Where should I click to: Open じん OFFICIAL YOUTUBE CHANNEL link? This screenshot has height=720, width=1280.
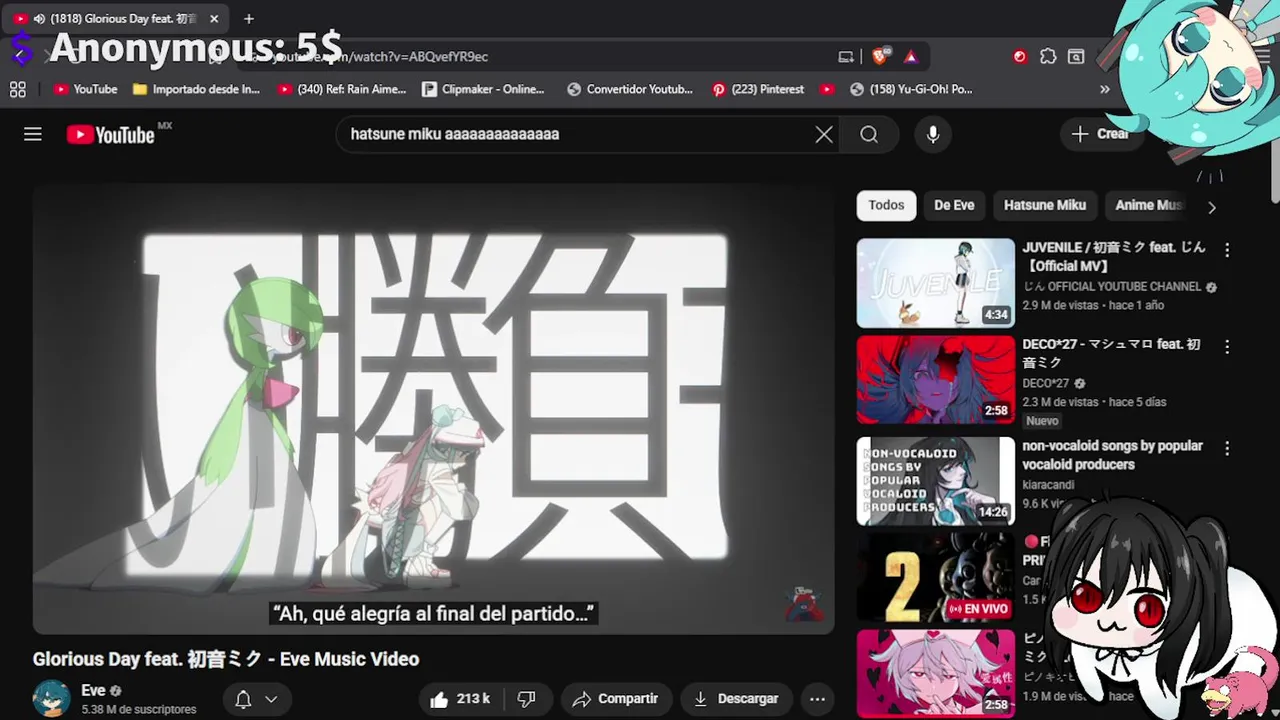pyautogui.click(x=1112, y=286)
